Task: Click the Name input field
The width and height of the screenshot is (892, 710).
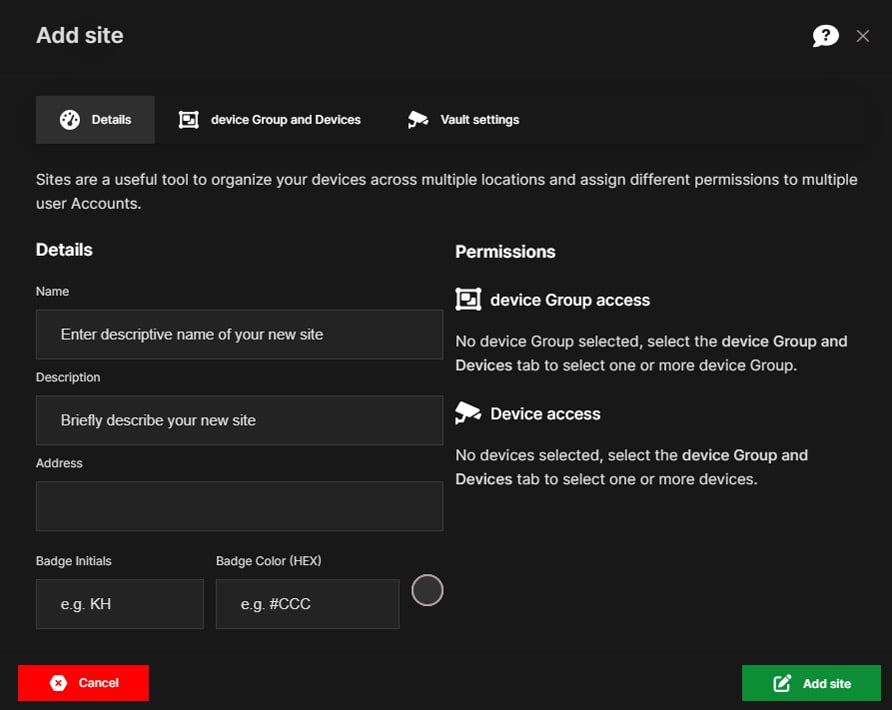Action: pos(239,334)
